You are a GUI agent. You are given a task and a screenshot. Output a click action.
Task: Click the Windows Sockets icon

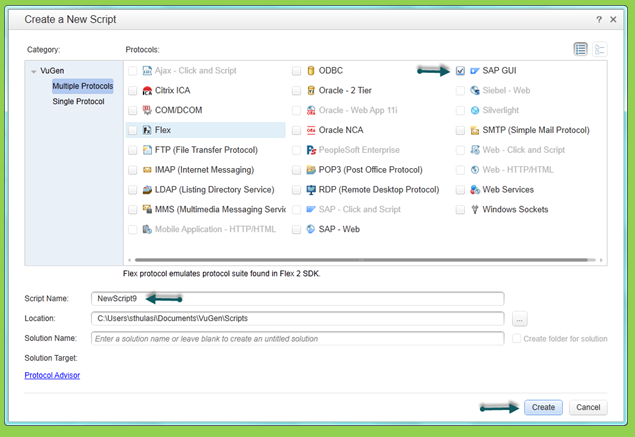tap(475, 210)
